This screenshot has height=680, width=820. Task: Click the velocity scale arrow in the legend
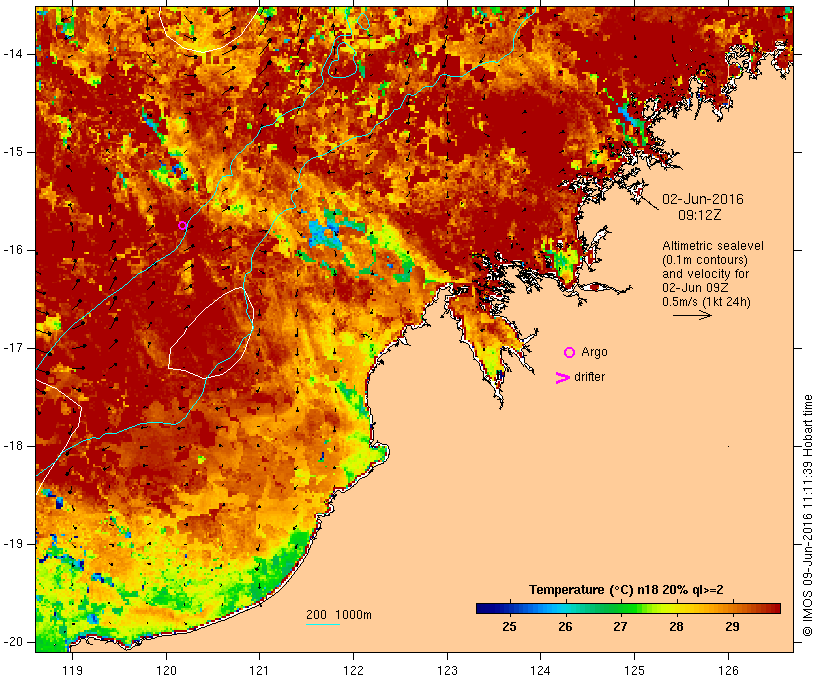tap(692, 315)
